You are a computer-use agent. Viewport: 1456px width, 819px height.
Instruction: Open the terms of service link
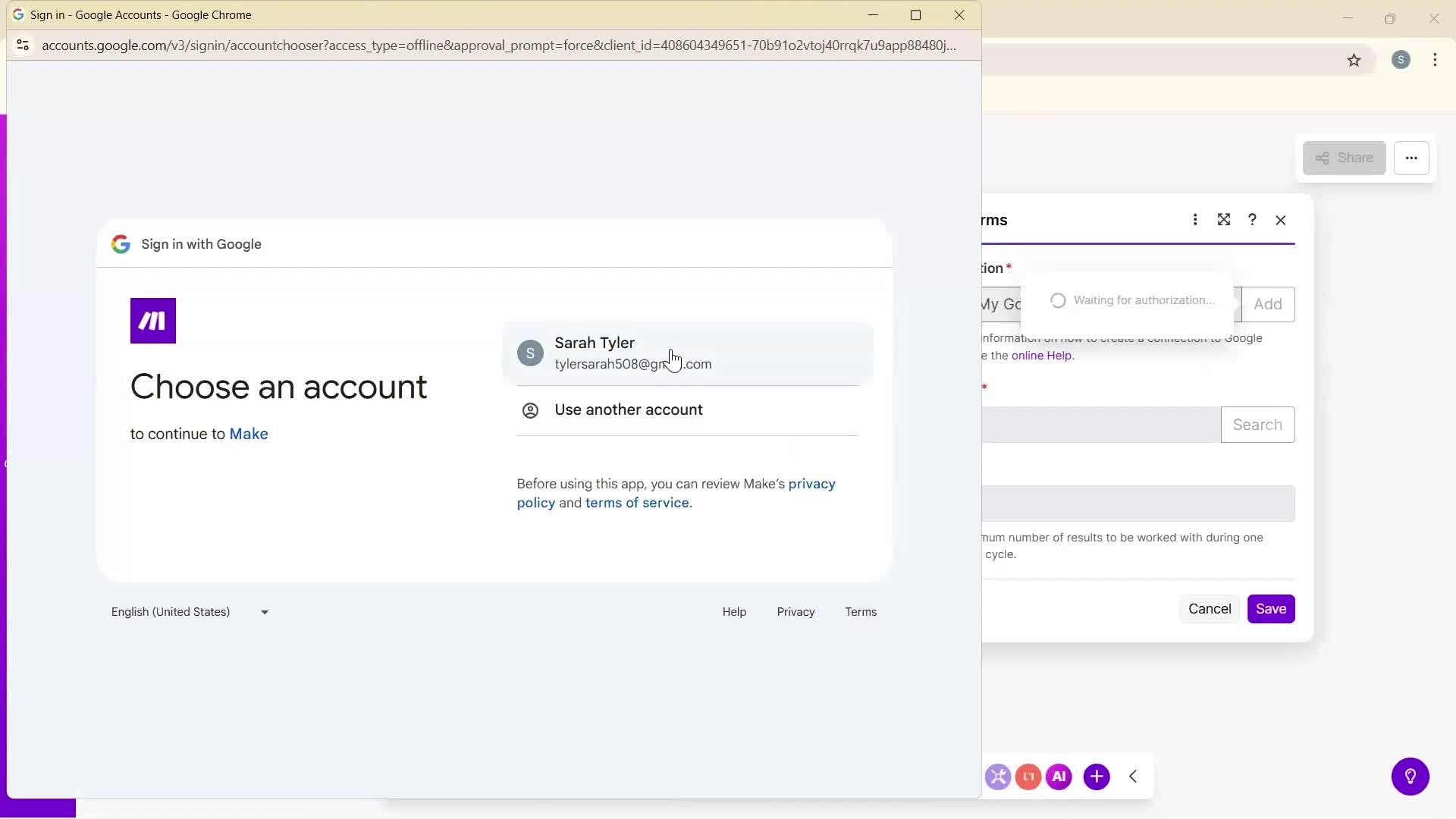tap(638, 503)
